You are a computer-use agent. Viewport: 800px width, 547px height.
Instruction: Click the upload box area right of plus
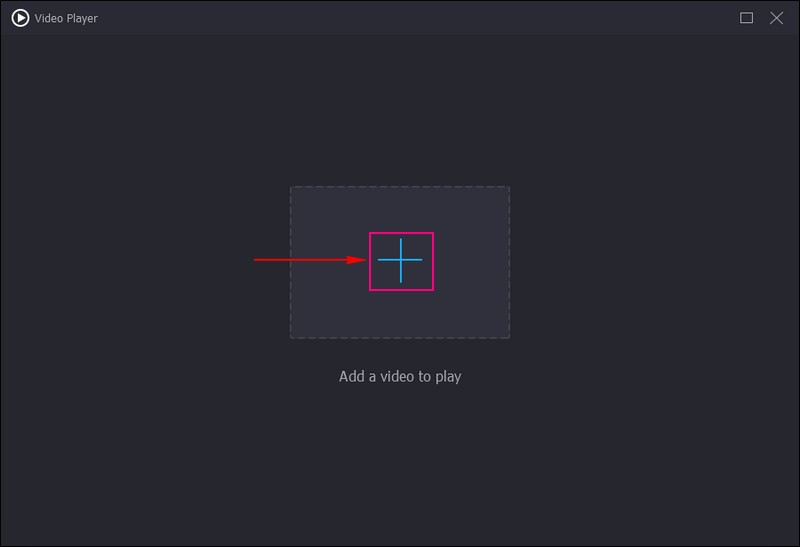coord(470,260)
